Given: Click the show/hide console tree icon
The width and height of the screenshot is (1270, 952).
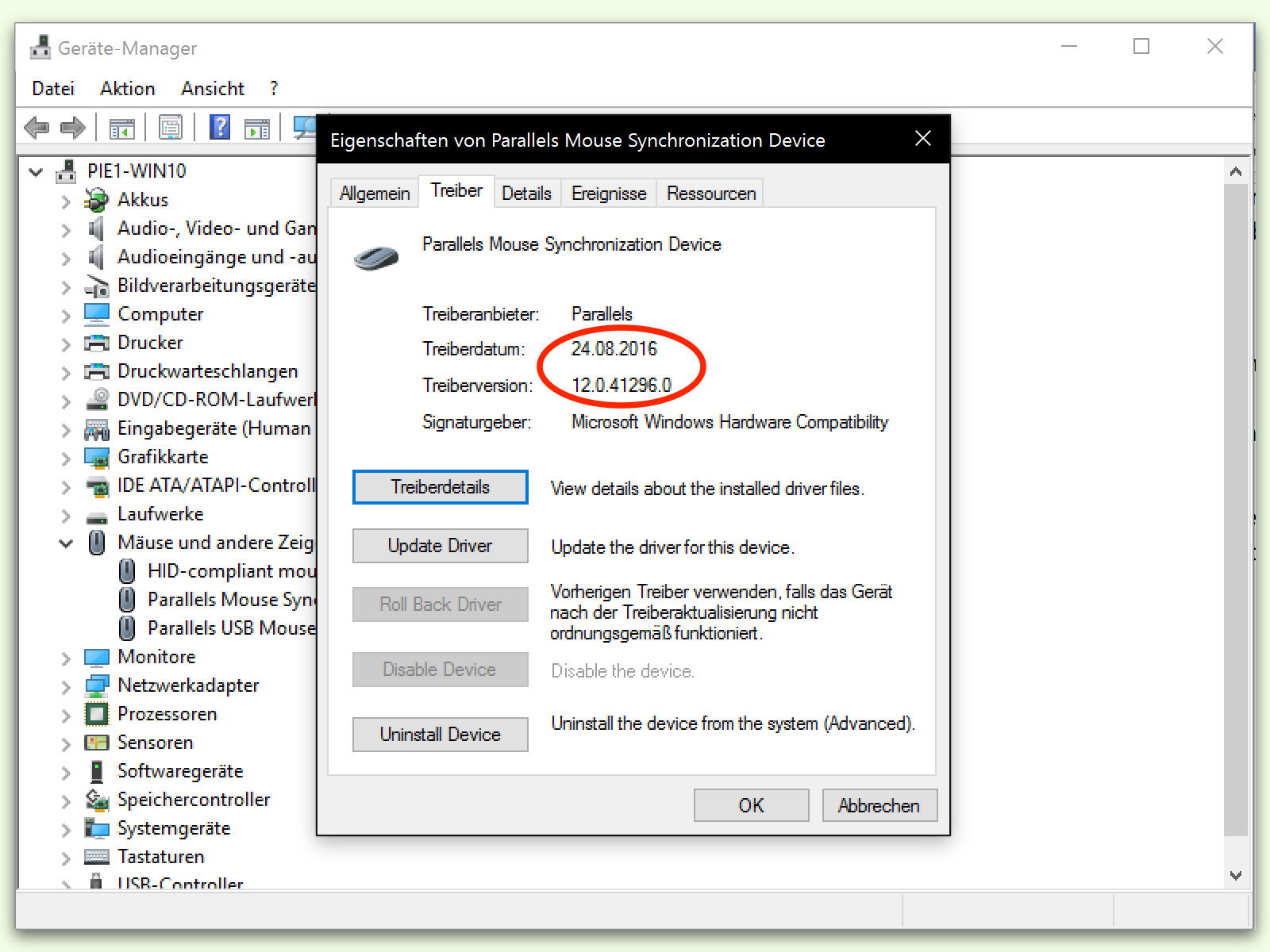Looking at the screenshot, I should pyautogui.click(x=121, y=128).
